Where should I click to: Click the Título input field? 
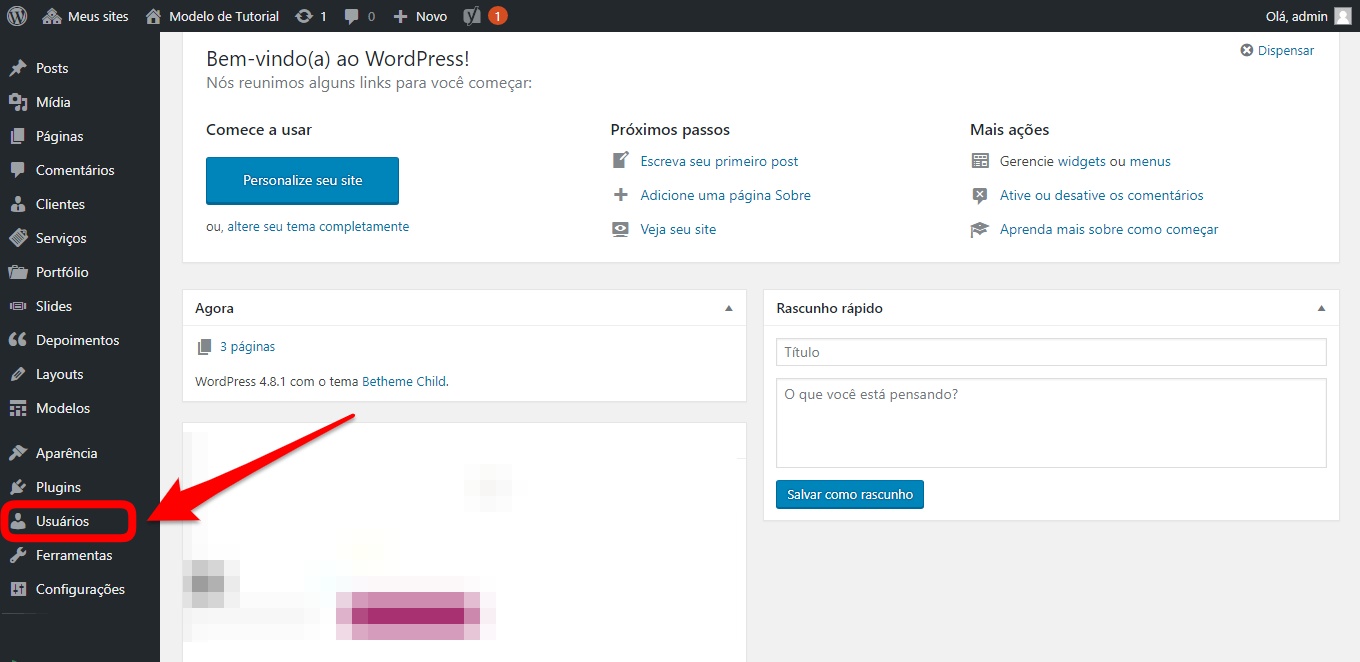pos(1050,352)
